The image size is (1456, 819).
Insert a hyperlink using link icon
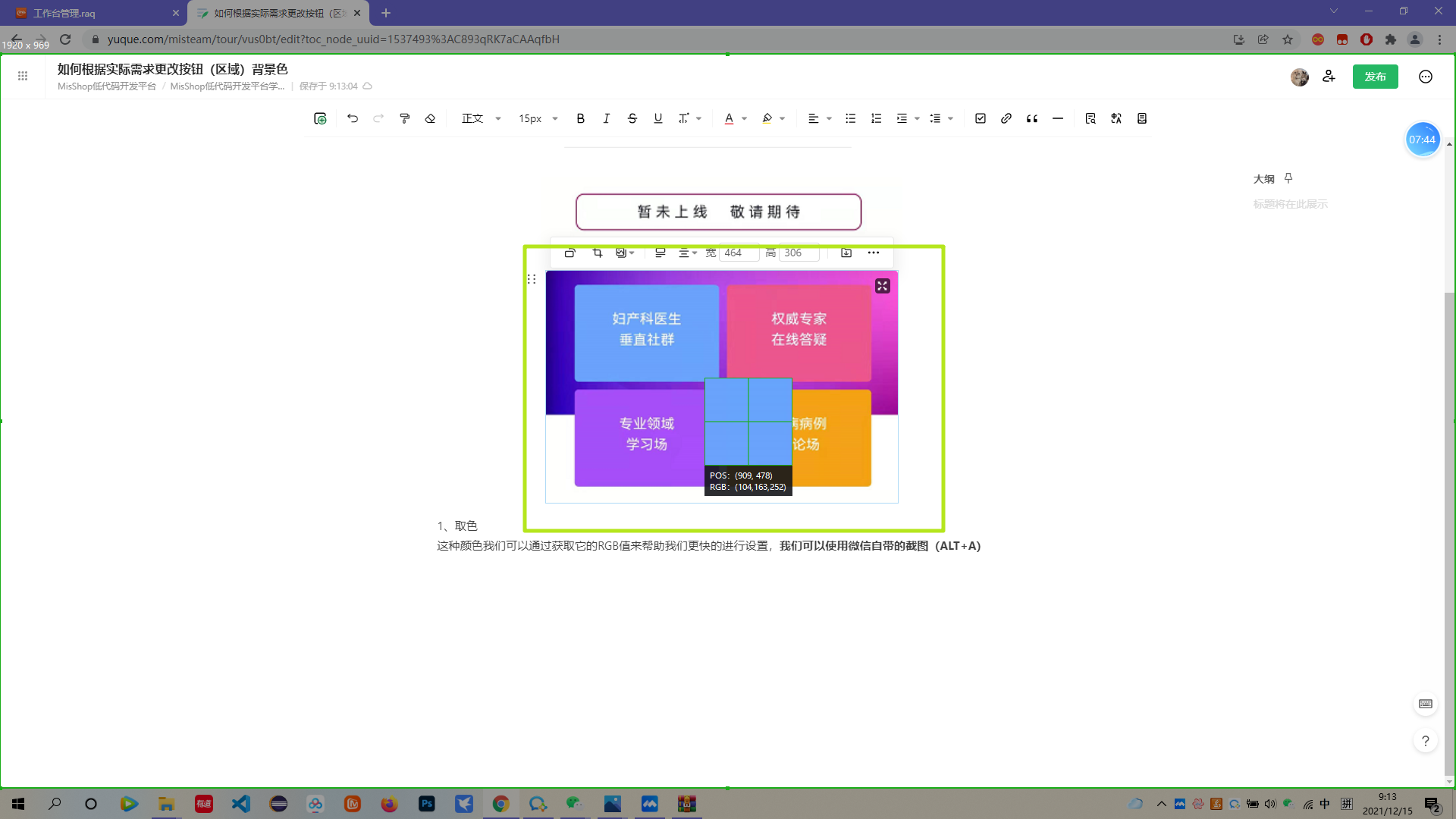point(1006,118)
